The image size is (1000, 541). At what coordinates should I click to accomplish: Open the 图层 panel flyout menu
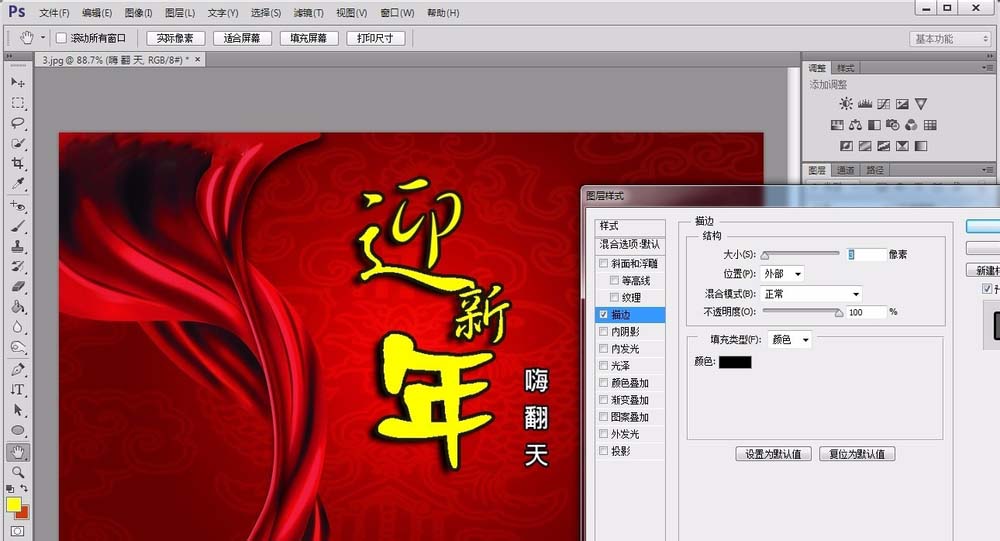click(x=987, y=170)
